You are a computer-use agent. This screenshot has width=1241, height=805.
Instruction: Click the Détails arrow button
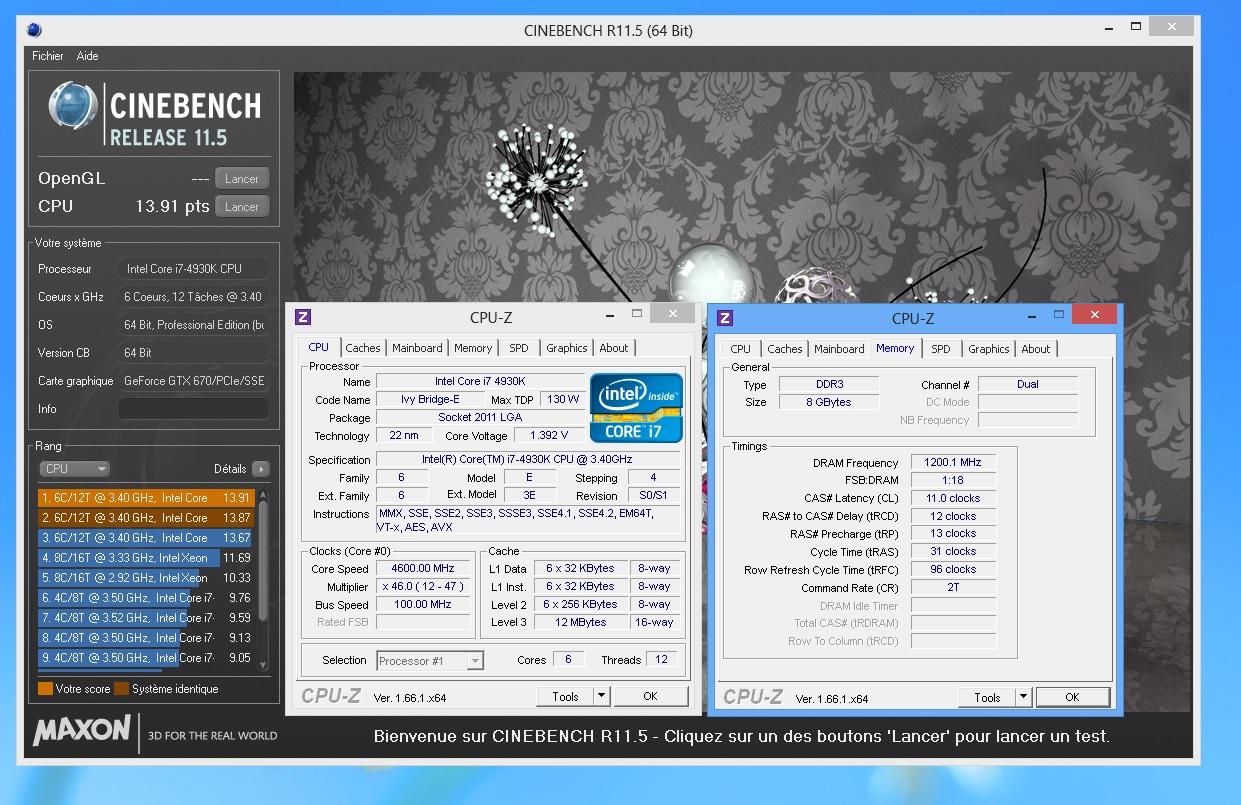[x=261, y=468]
